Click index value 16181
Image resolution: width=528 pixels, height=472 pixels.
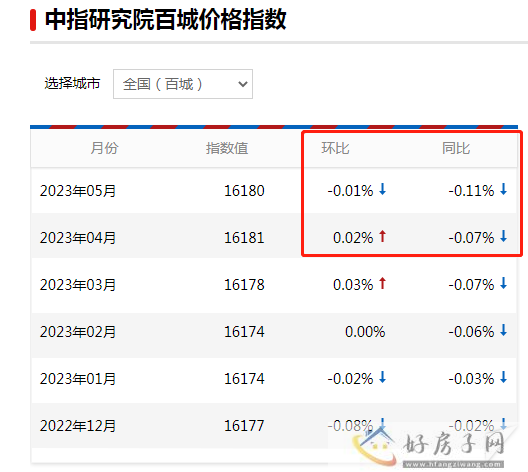coord(244,238)
